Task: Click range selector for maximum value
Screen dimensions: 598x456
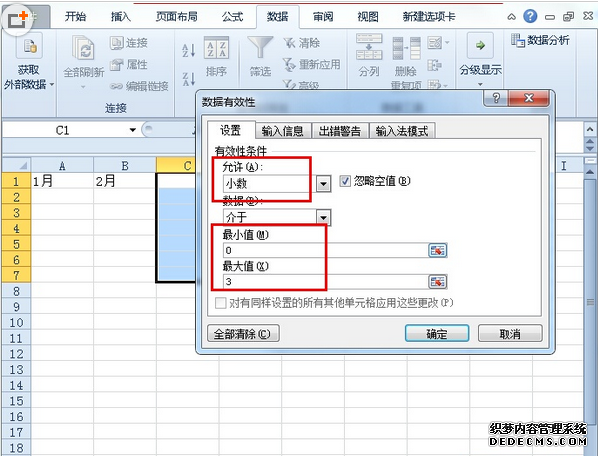Action: 437,282
